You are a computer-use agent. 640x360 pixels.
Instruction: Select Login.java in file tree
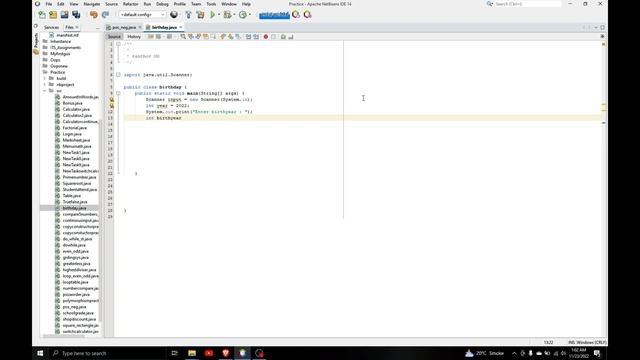click(72, 134)
